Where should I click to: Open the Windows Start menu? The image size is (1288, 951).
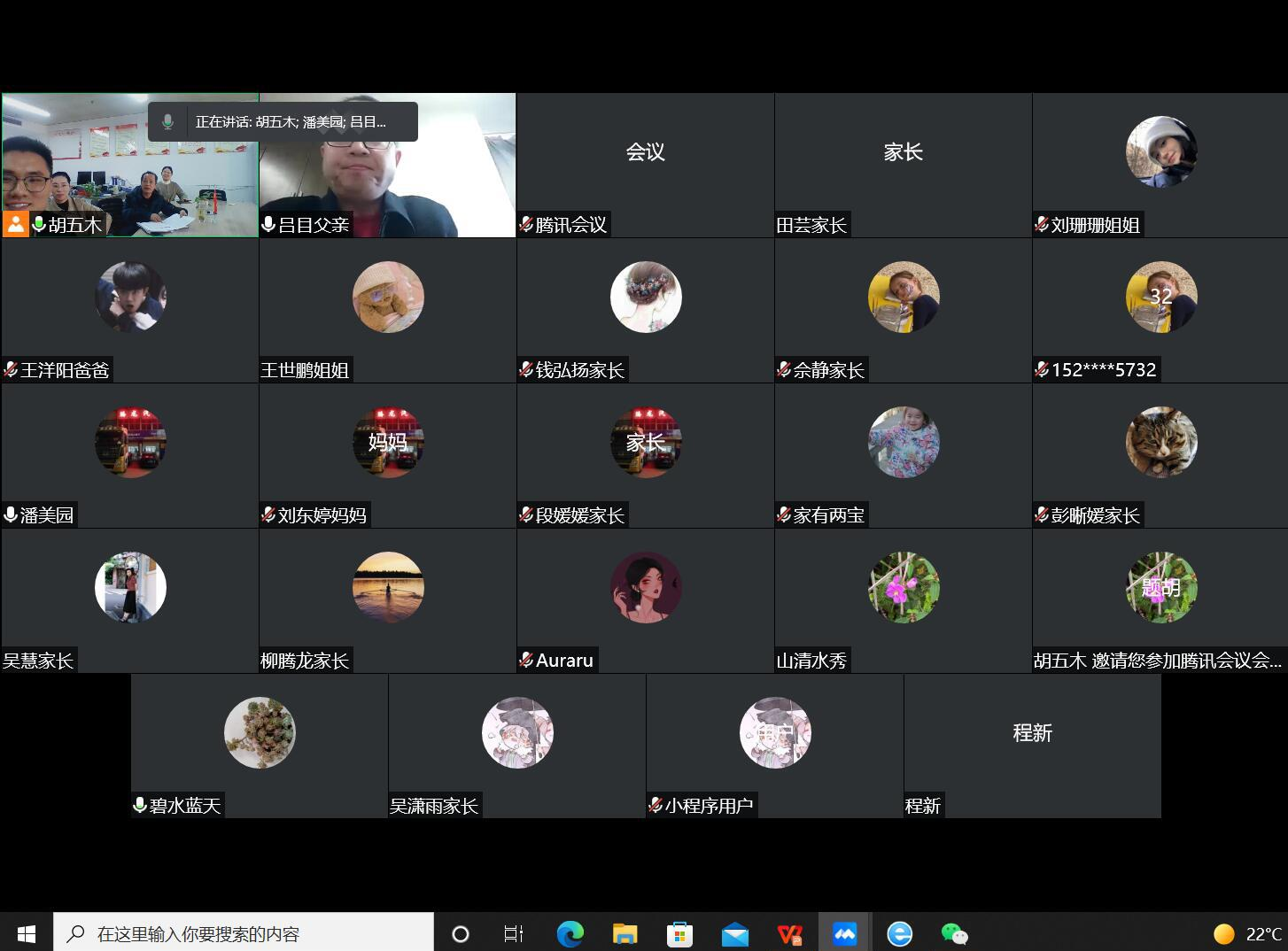point(27,933)
